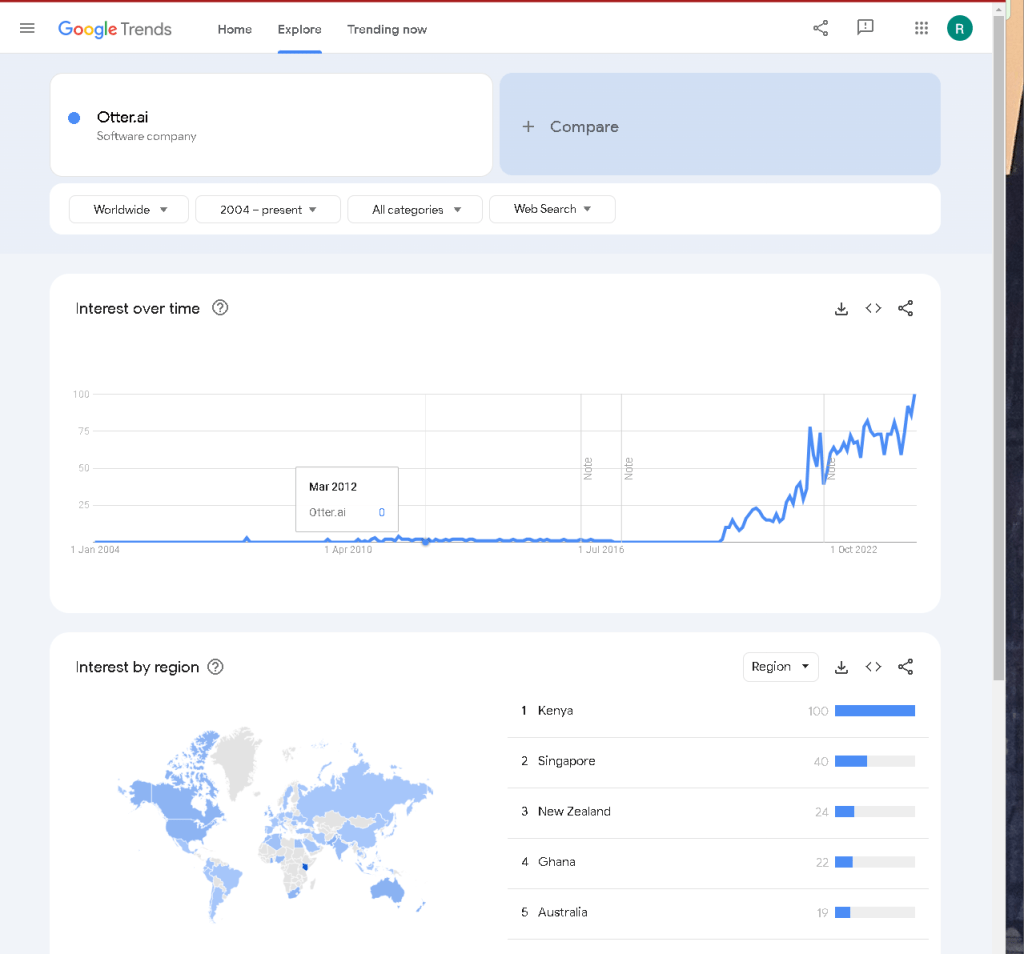Edit the Otter.ai search term
The image size is (1024, 954).
(271, 125)
